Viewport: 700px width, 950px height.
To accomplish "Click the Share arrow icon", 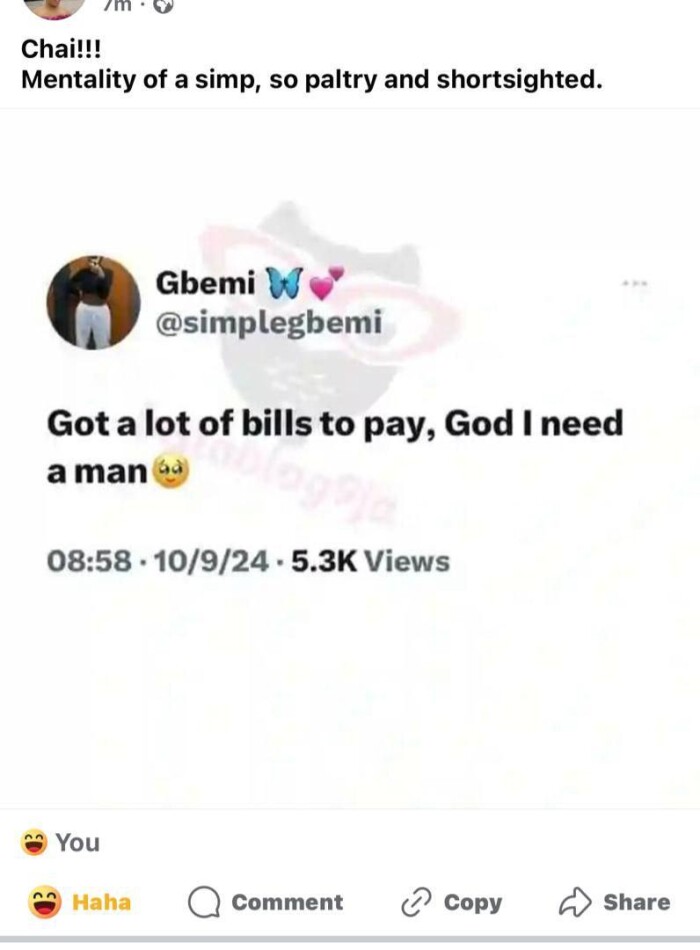I will pos(574,902).
